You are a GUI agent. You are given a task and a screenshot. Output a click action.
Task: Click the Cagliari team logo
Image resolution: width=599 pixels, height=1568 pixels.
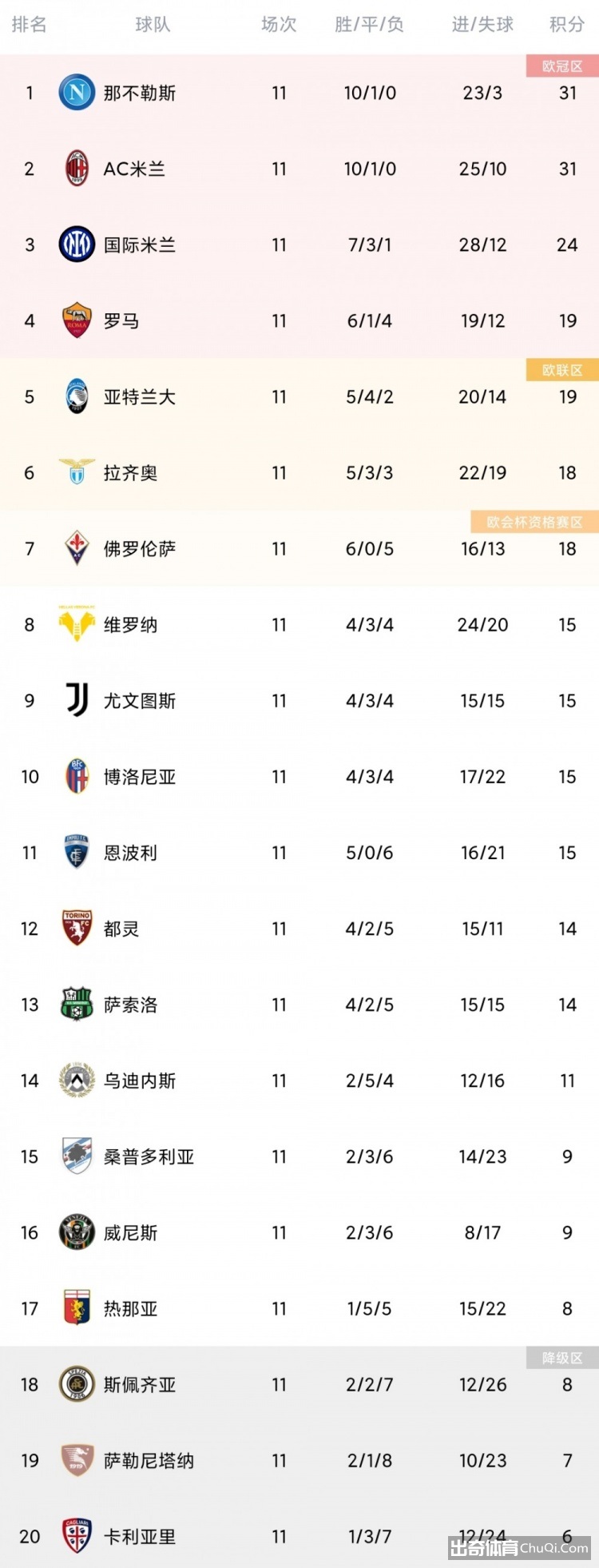click(x=77, y=1536)
